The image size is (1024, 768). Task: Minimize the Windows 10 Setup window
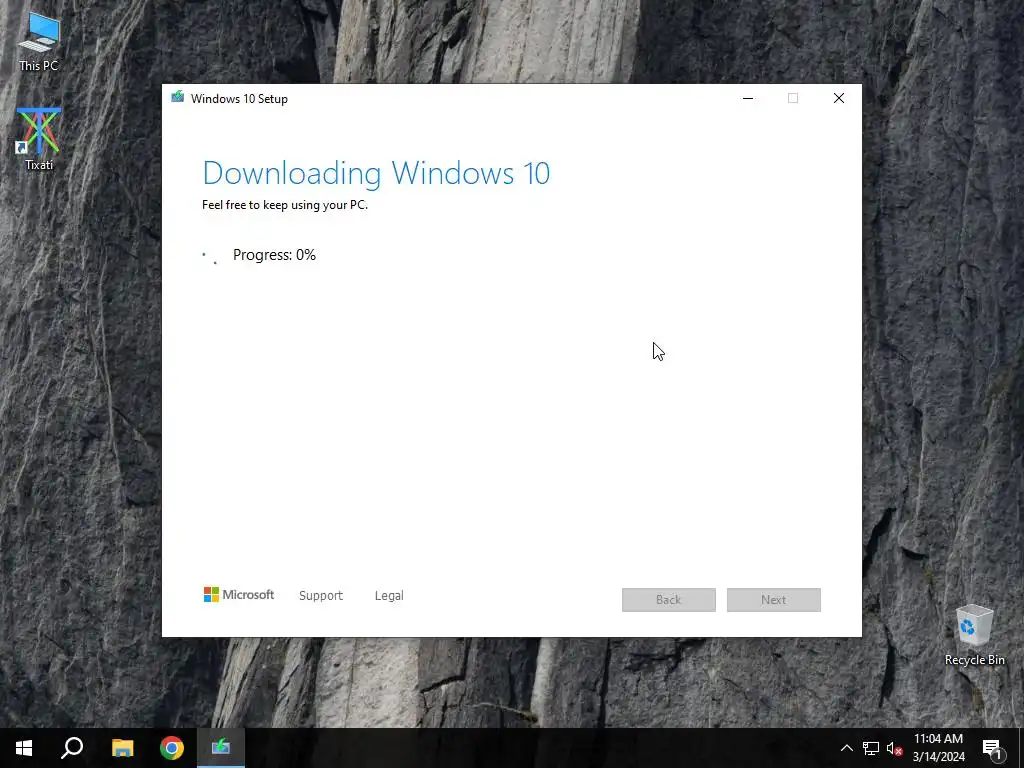click(x=748, y=98)
